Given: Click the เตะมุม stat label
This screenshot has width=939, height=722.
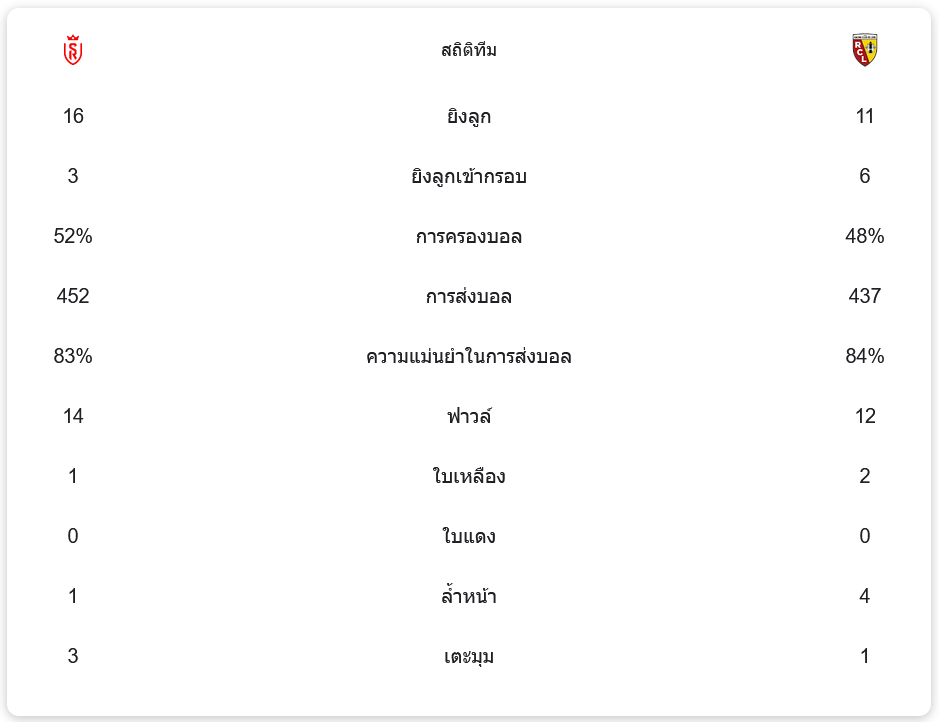Looking at the screenshot, I should click(469, 657).
